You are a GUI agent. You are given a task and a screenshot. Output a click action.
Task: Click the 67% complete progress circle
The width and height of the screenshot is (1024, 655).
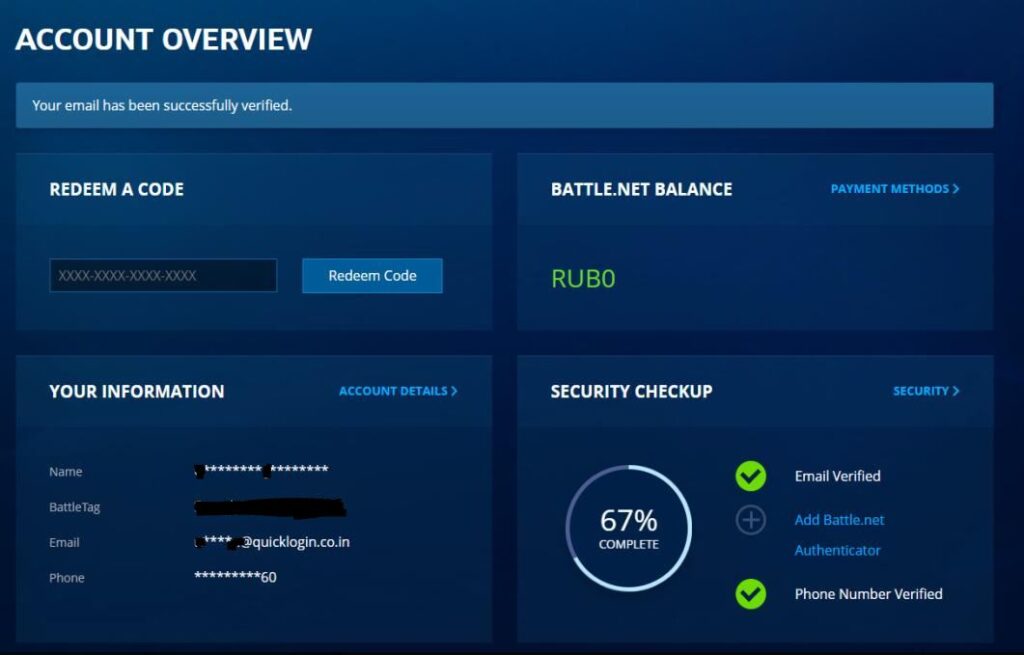coord(628,528)
